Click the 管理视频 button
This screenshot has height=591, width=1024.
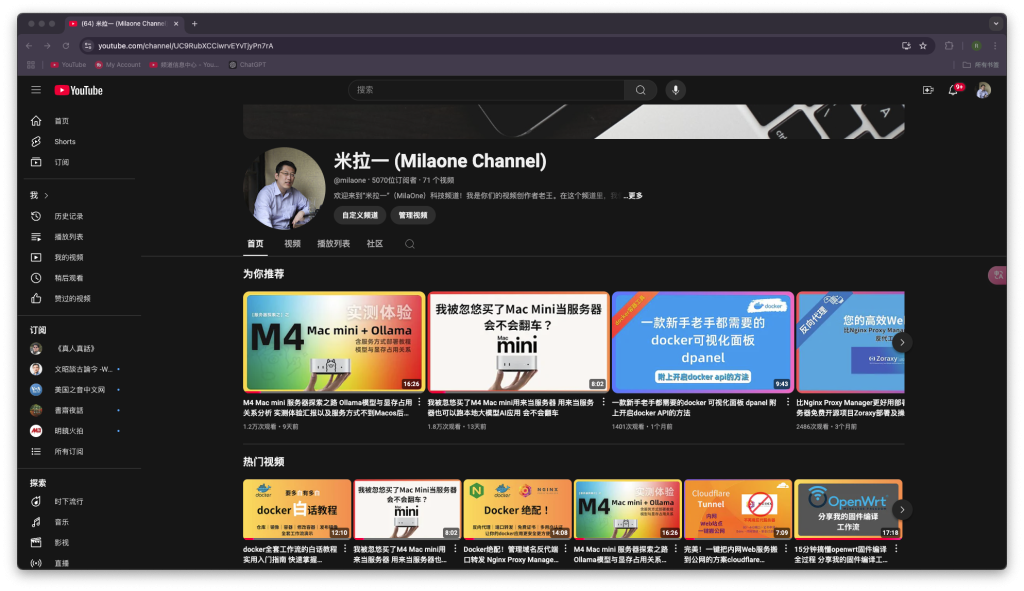coord(413,215)
